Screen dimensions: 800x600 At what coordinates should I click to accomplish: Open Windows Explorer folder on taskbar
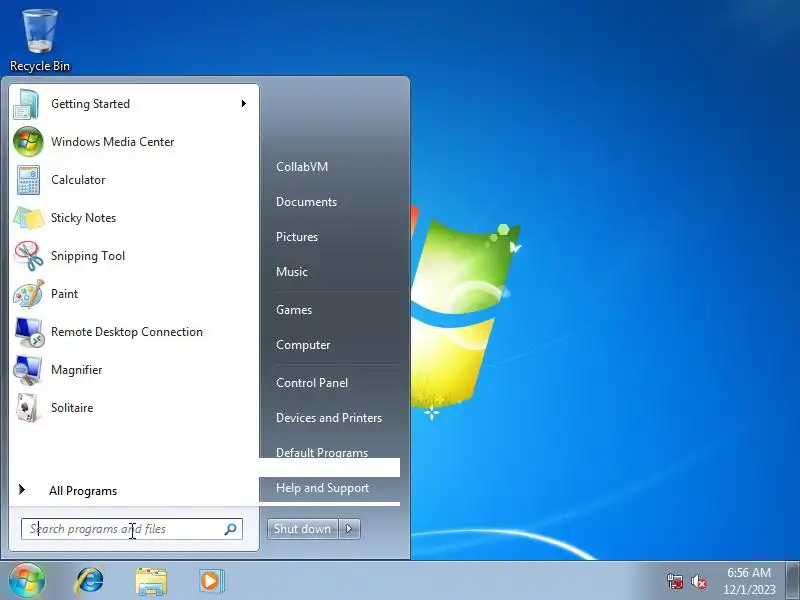pos(151,581)
